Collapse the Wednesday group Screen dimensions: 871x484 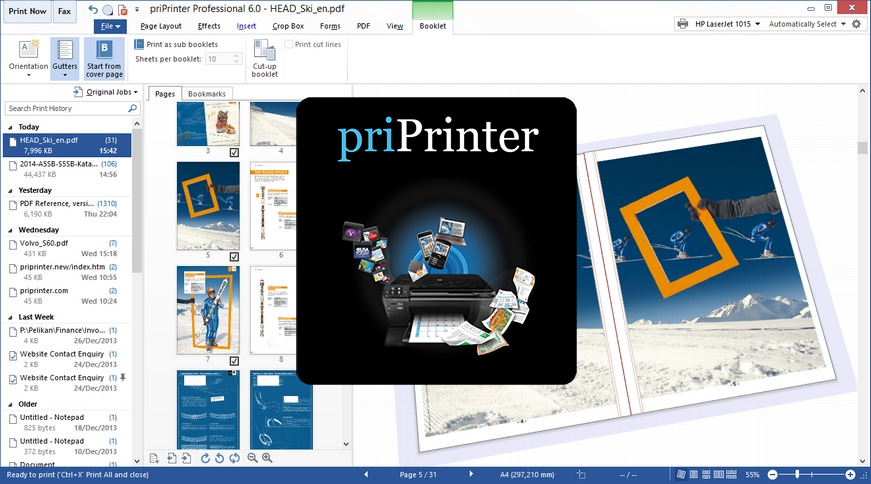click(11, 230)
